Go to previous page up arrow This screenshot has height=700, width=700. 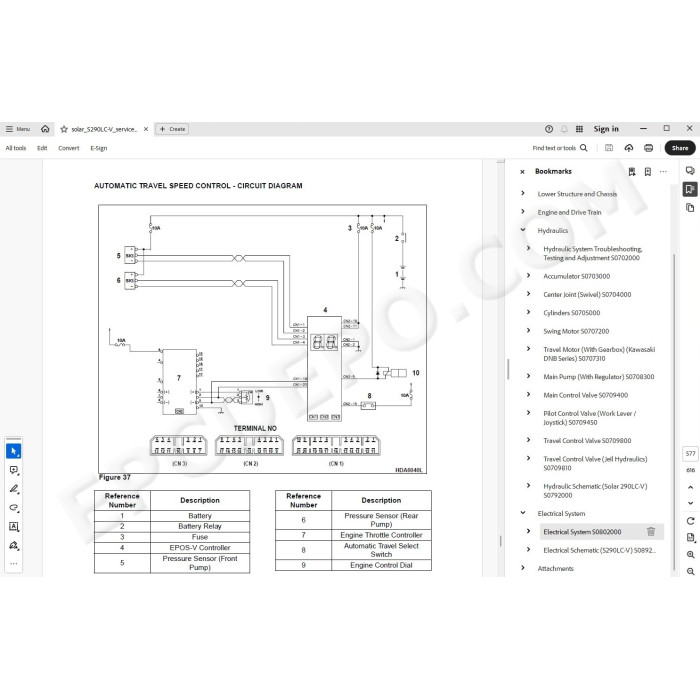[x=690, y=487]
